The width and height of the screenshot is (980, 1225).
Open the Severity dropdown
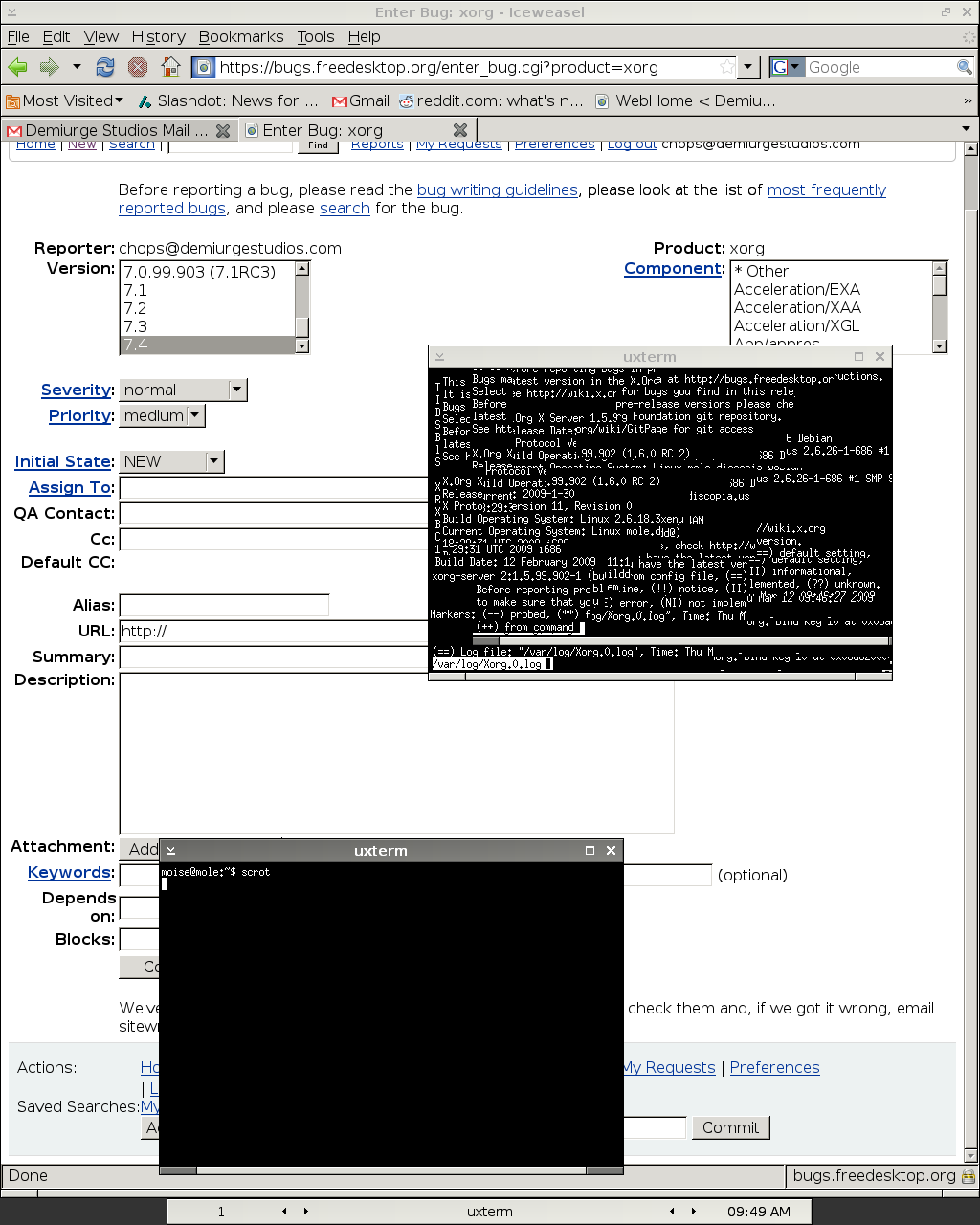(x=237, y=390)
